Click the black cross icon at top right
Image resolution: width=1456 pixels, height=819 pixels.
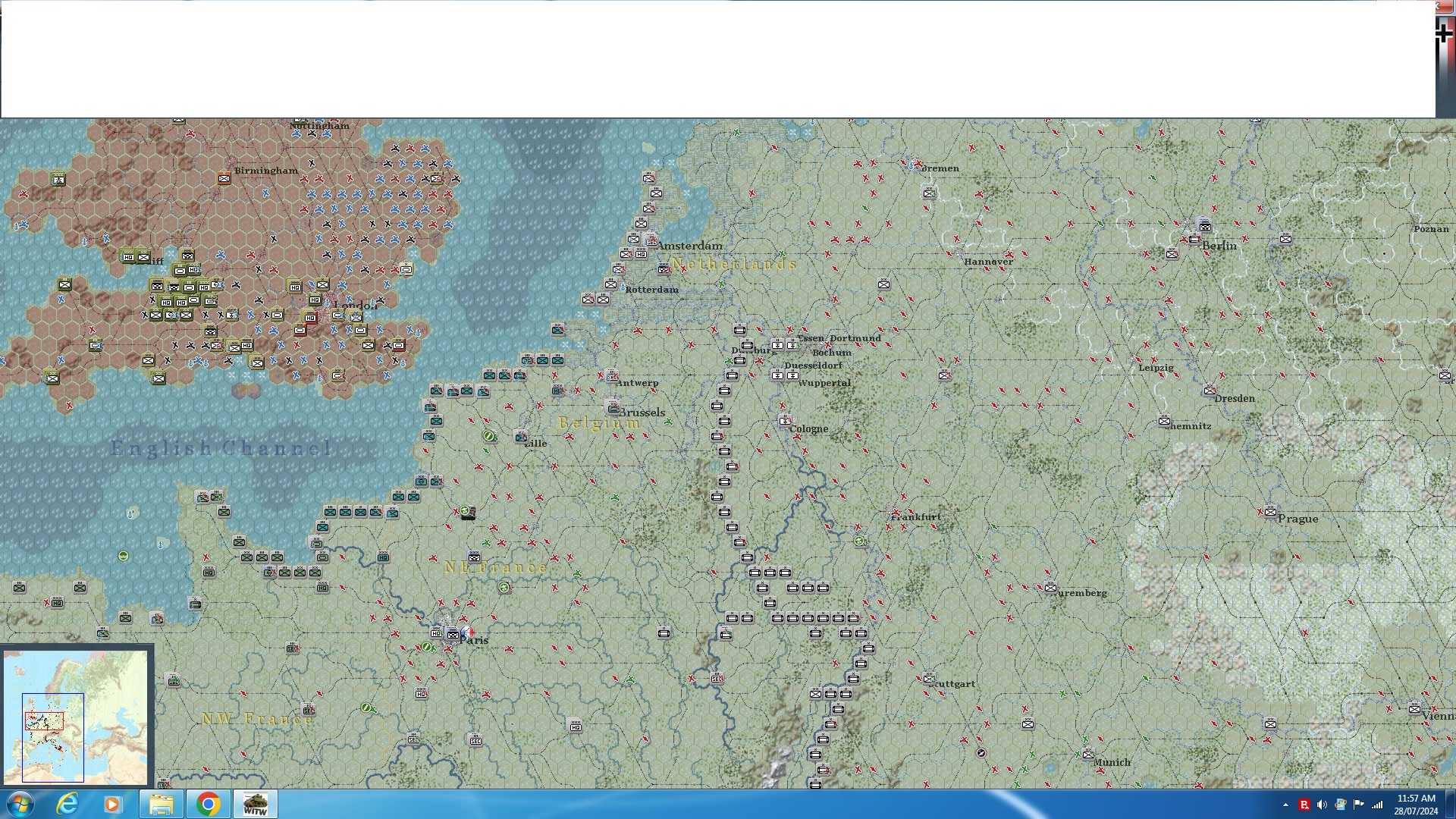pos(1444,33)
